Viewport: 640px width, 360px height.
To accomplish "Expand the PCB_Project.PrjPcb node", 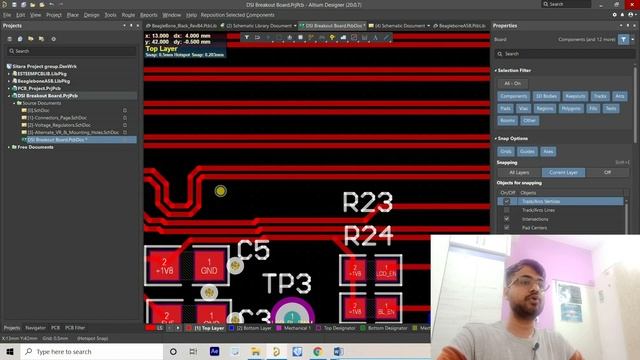I will [x=9, y=88].
